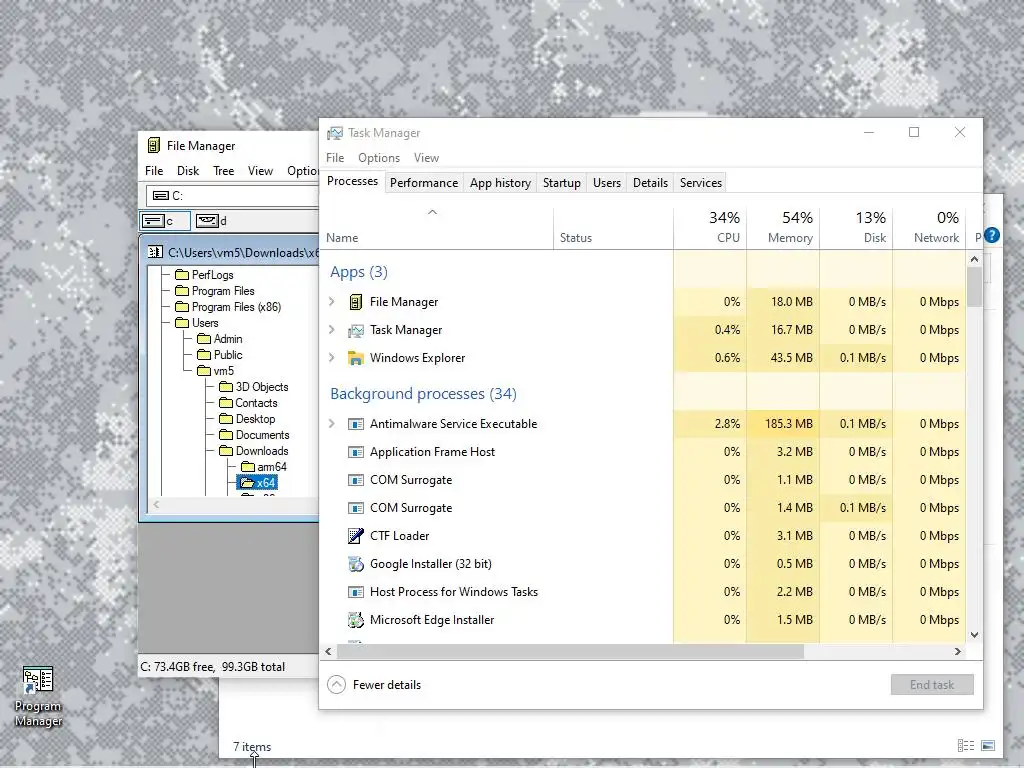Click the Application Frame Host icon
Image resolution: width=1024 pixels, height=768 pixels.
[355, 452]
